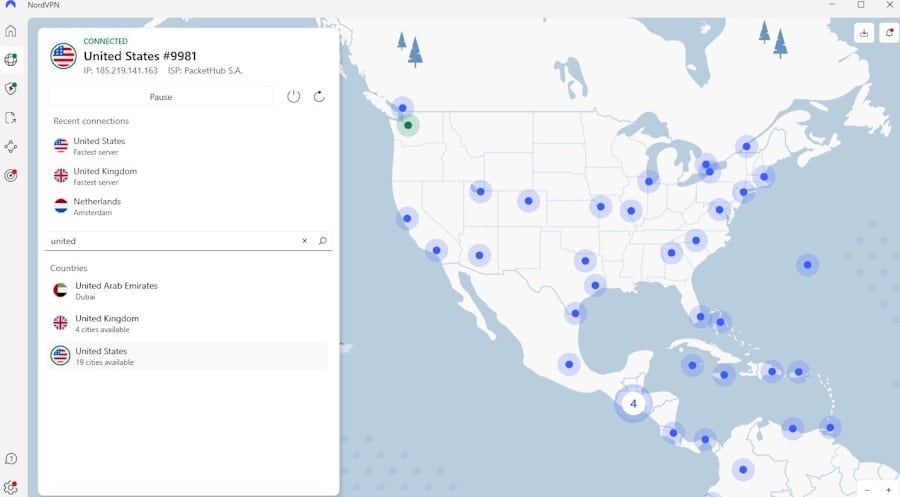Screen dimensions: 900x497
Task: Click the CONNECTED status label
Action: click(106, 41)
